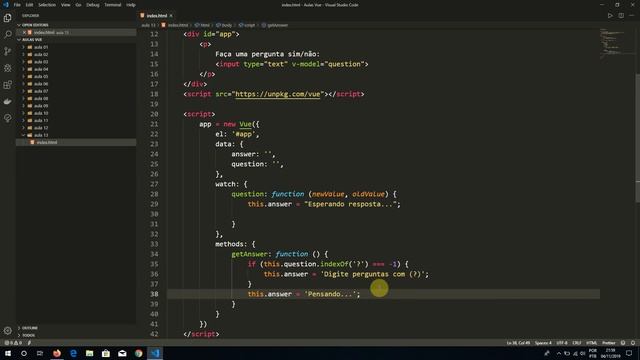640x360 pixels.
Task: Show hidden system tray icons
Action: coord(559,353)
